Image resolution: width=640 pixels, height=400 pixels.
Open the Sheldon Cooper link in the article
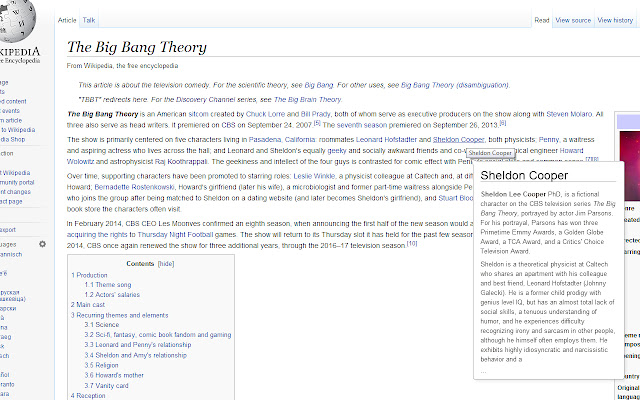[458, 140]
